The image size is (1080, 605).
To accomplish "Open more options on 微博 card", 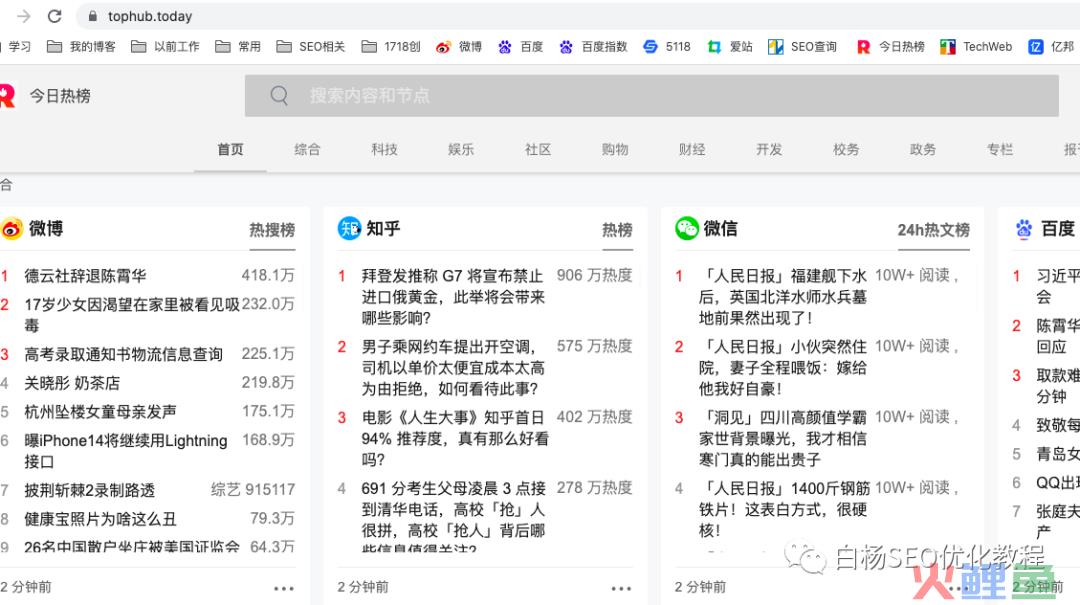I will click(x=284, y=588).
